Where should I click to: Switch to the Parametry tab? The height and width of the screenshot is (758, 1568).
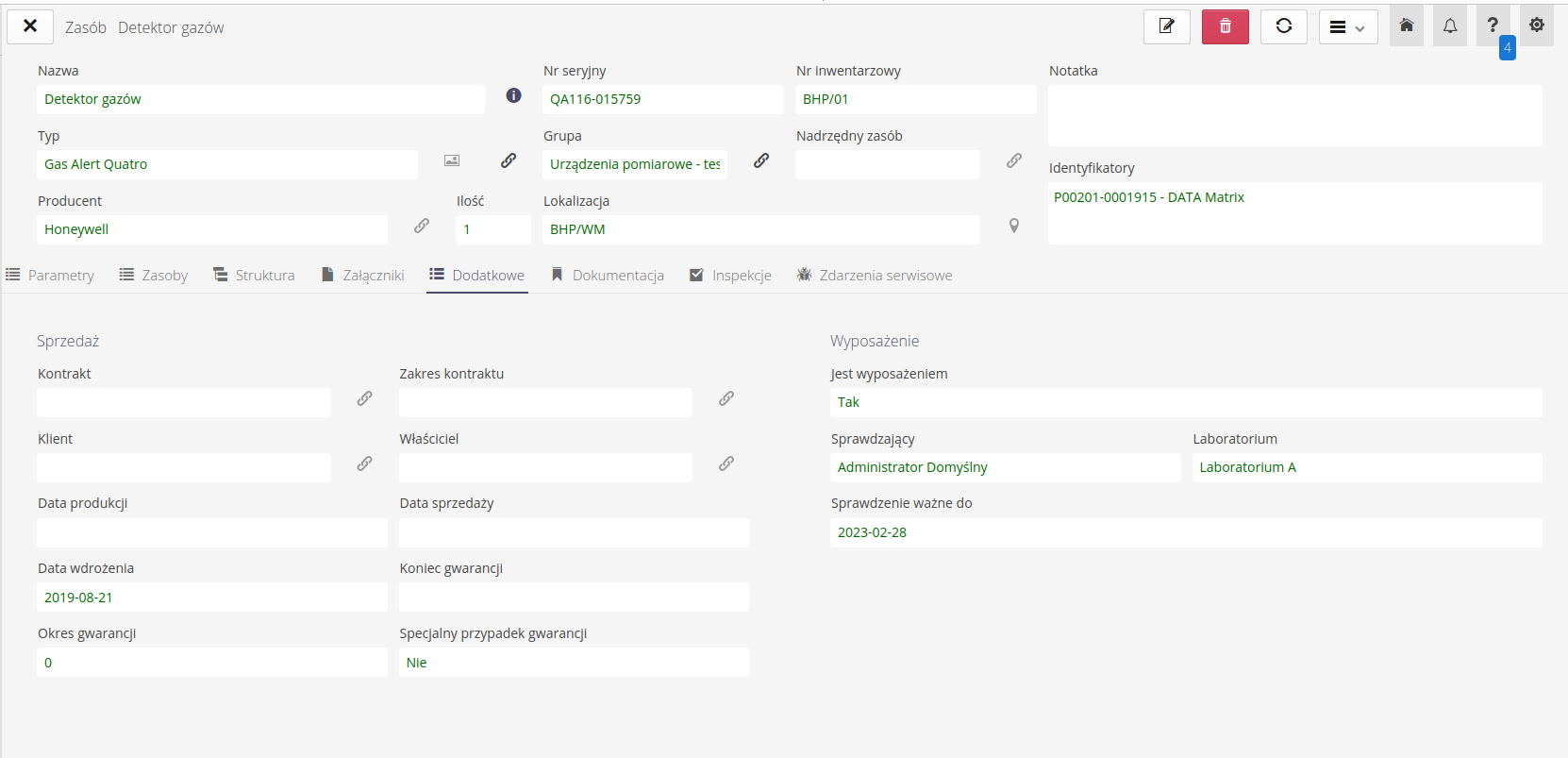pyautogui.click(x=51, y=276)
